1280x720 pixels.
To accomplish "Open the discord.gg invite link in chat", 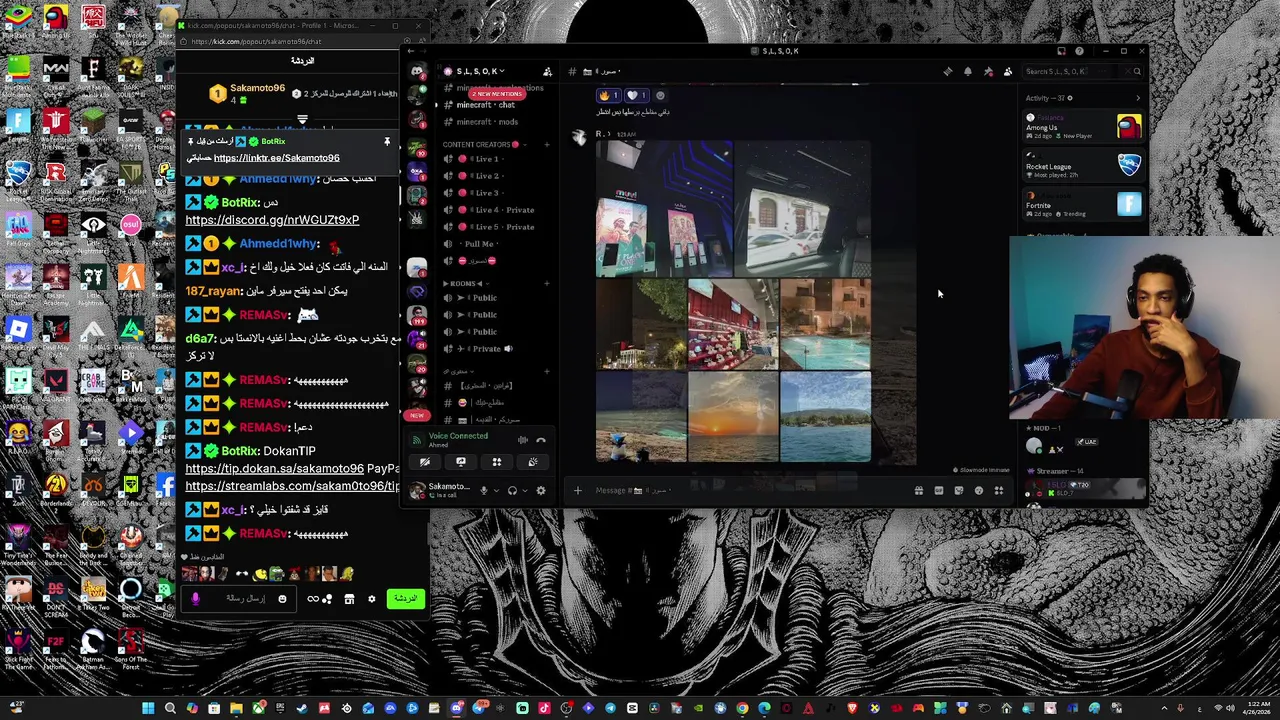I will point(272,220).
